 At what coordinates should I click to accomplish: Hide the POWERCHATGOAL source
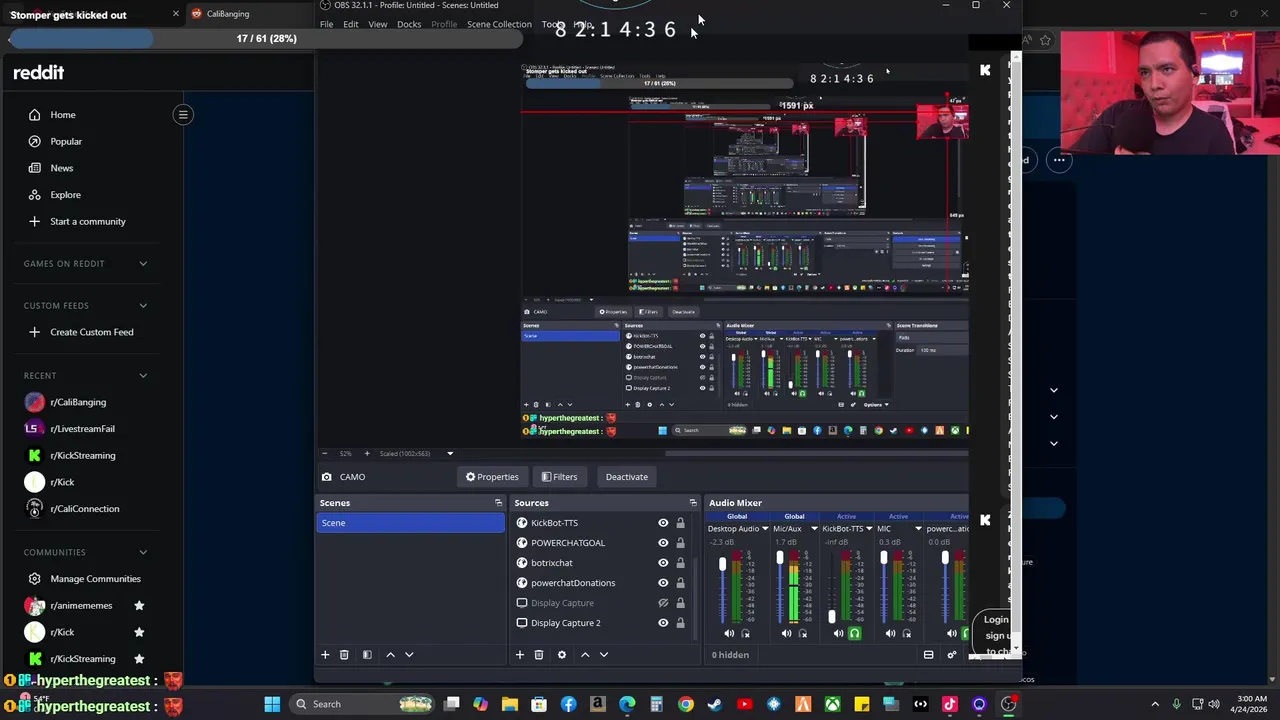[x=663, y=543]
